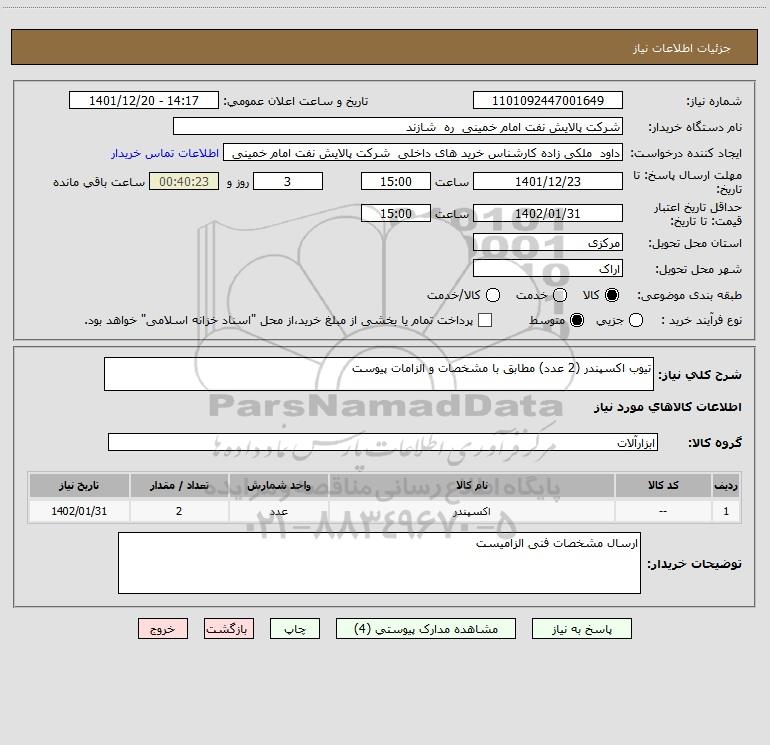The image size is (770, 745).
Task: Open مشاهده مدارک پیوستی (4) button
Action: pyautogui.click(x=426, y=629)
